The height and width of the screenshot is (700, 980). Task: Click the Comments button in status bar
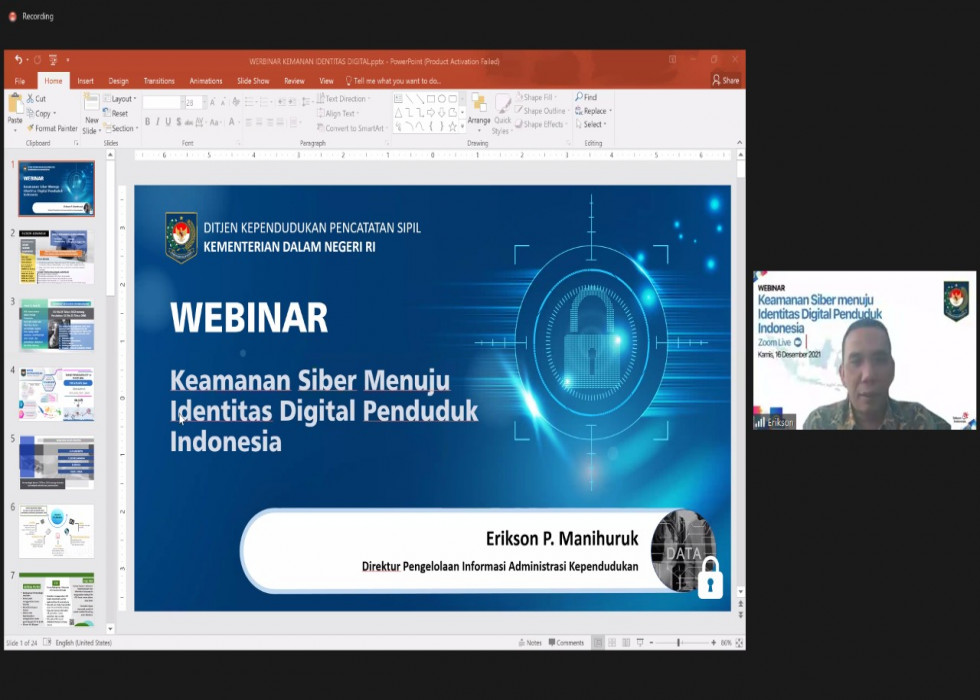click(x=565, y=643)
